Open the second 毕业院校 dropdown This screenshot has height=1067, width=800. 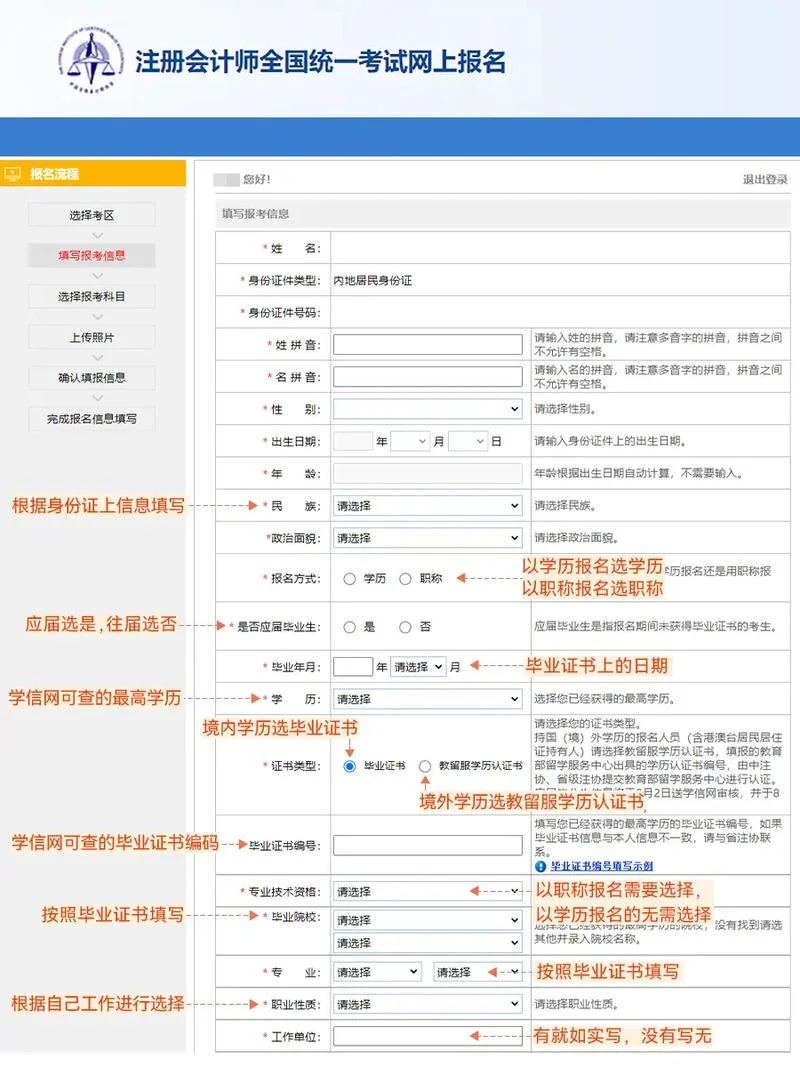pos(427,943)
